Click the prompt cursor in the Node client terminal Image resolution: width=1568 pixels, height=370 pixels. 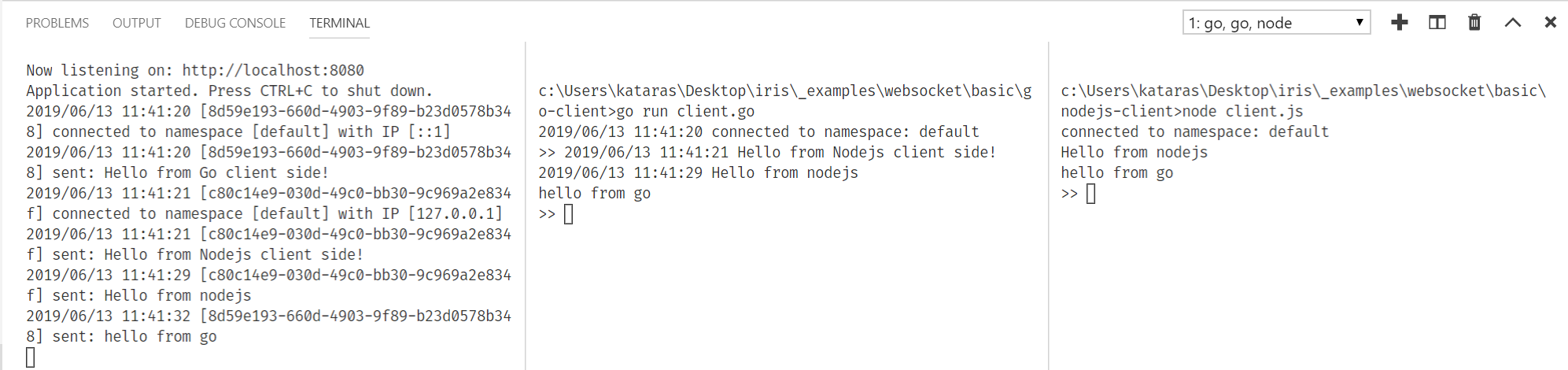[1090, 194]
